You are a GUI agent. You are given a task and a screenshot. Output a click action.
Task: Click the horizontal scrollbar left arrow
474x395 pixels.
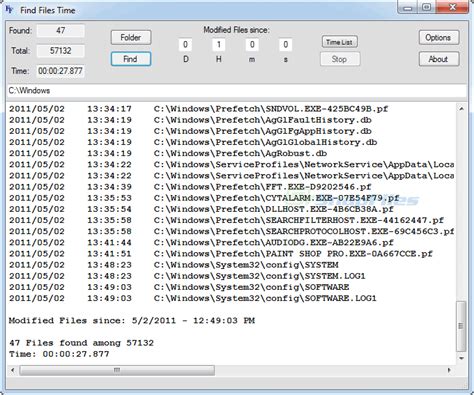[13, 370]
